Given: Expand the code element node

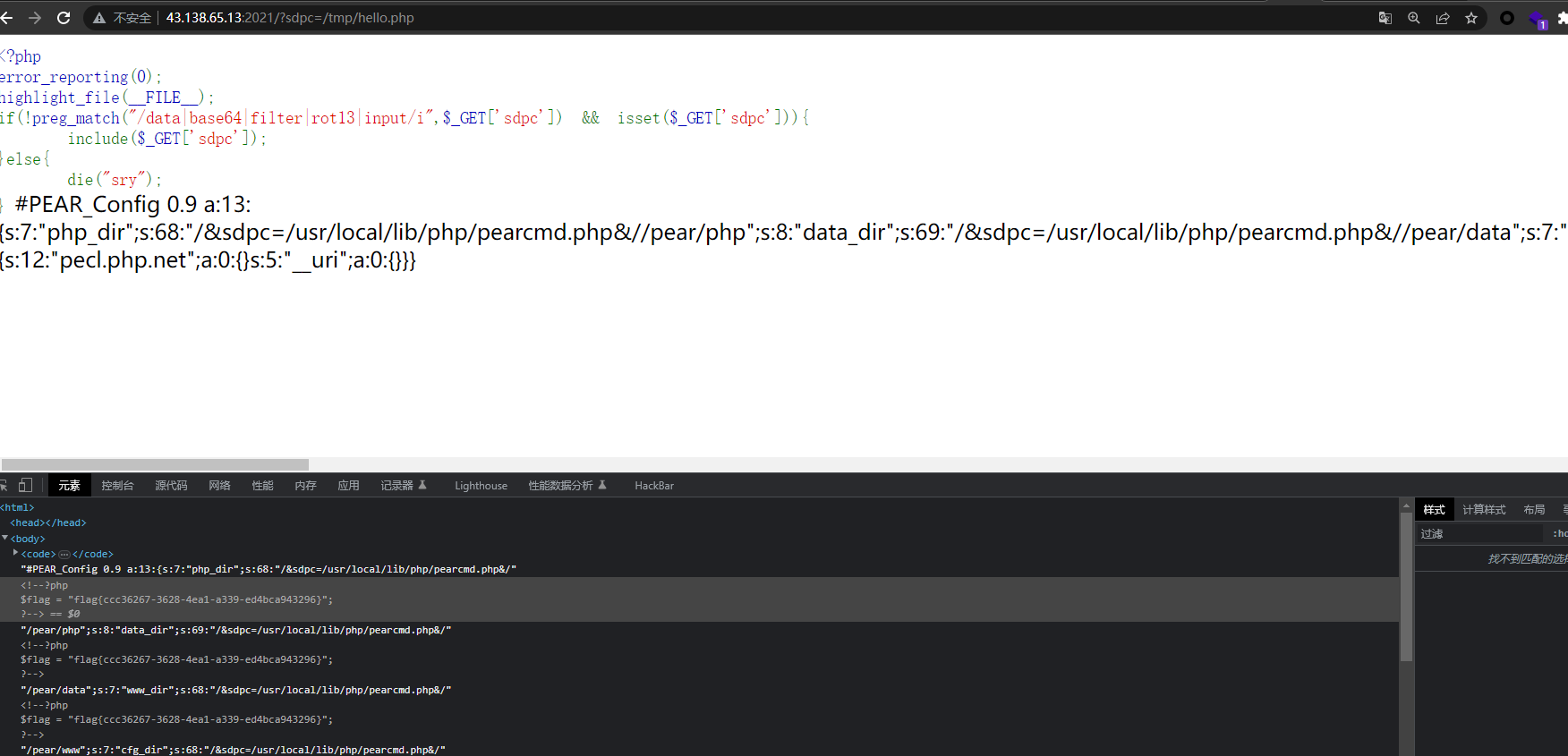Looking at the screenshot, I should 15,553.
